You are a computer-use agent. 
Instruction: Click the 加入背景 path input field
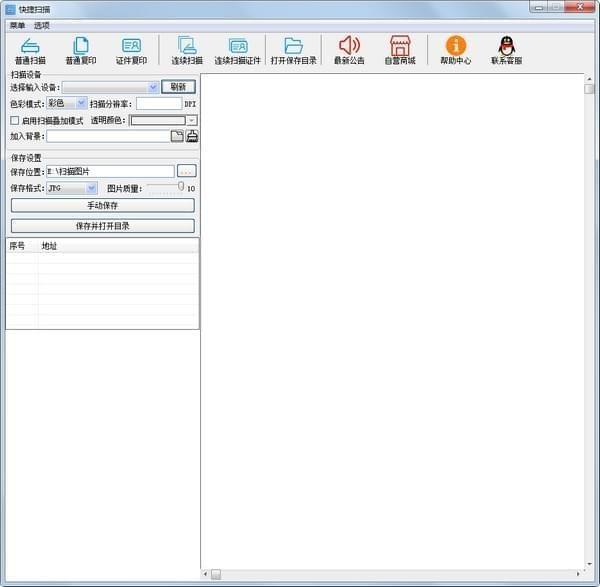click(x=108, y=136)
